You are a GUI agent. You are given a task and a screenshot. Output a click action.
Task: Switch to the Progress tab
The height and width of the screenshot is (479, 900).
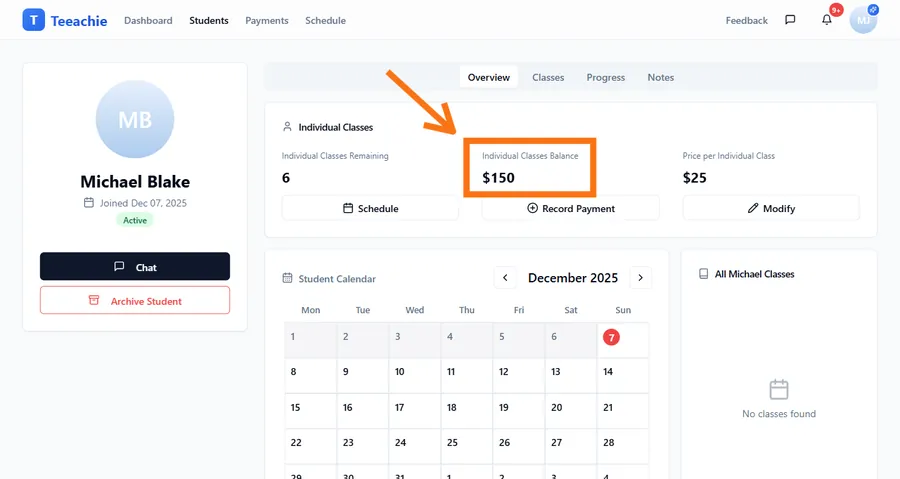click(x=606, y=77)
